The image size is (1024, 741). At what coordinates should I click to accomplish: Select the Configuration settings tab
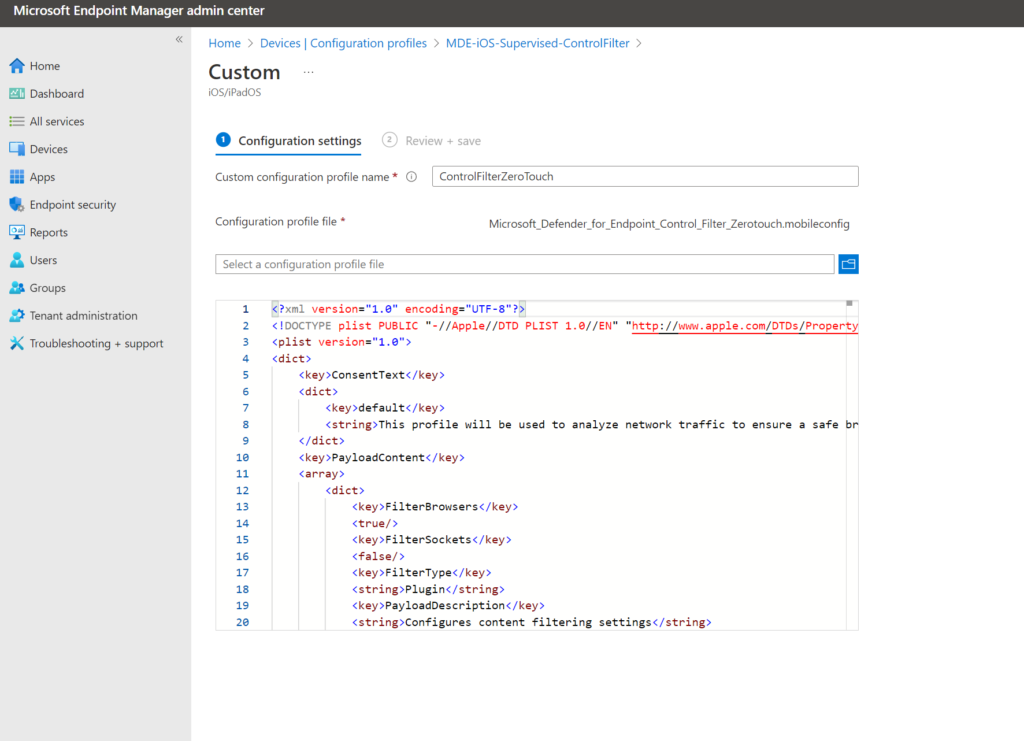click(289, 141)
